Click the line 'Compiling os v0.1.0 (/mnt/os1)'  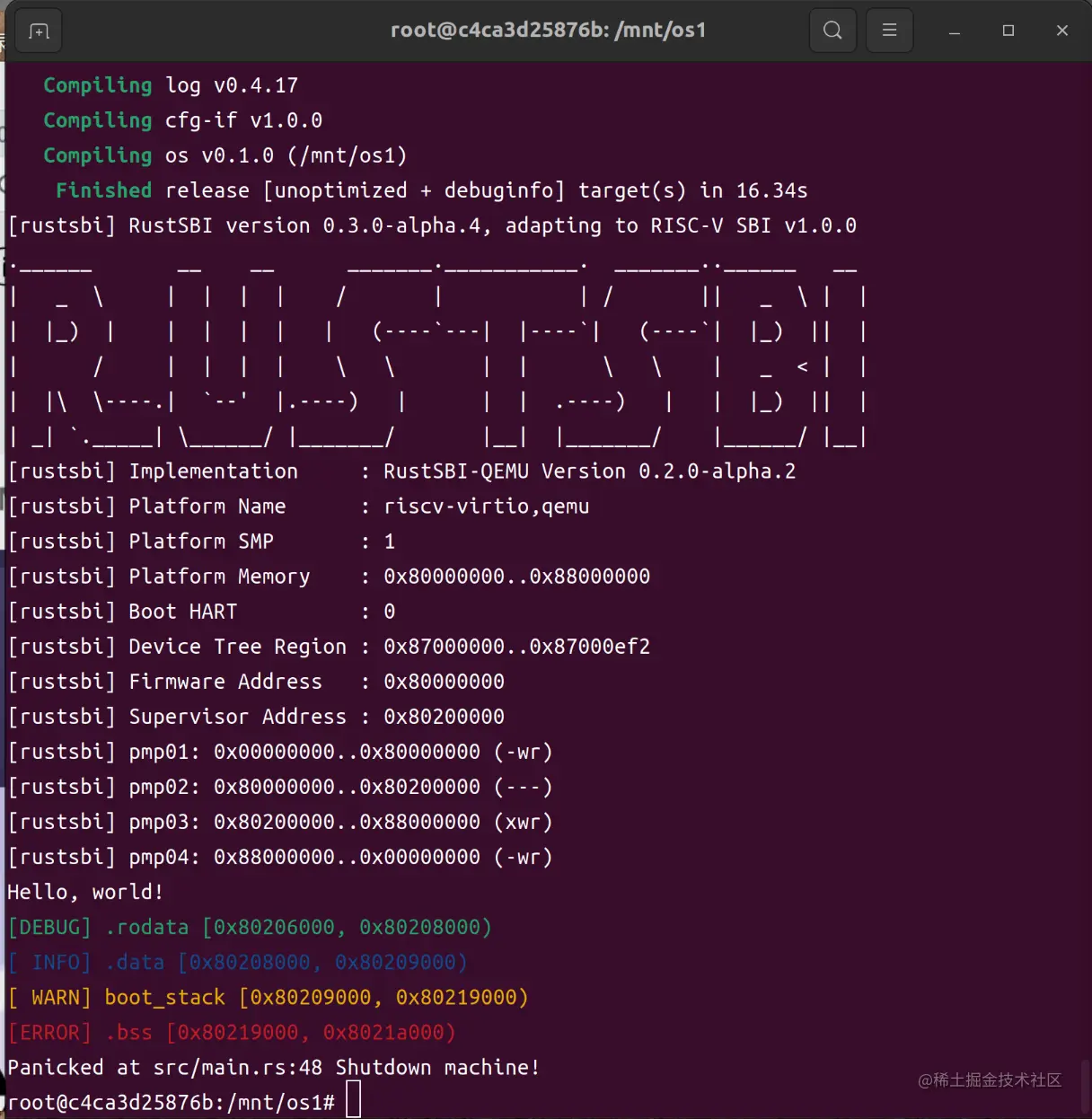coord(225,155)
